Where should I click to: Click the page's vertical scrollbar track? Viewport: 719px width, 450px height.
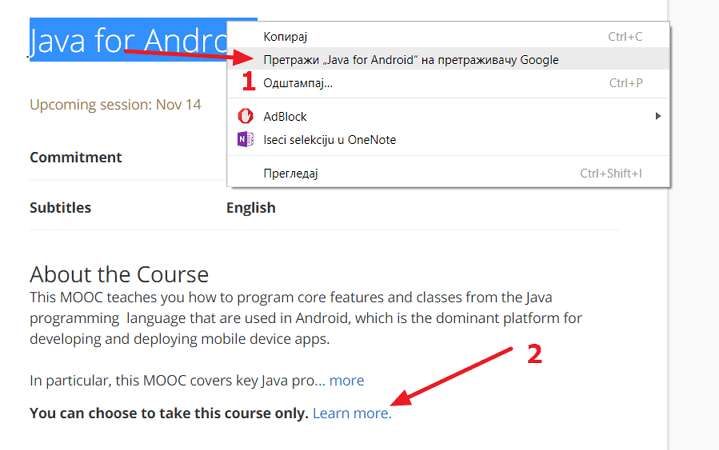(693, 225)
